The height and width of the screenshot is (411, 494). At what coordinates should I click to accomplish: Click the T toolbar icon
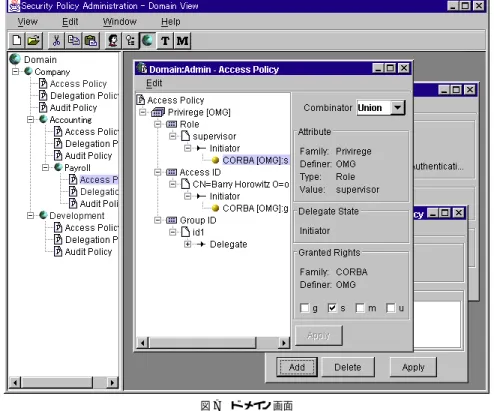(165, 41)
